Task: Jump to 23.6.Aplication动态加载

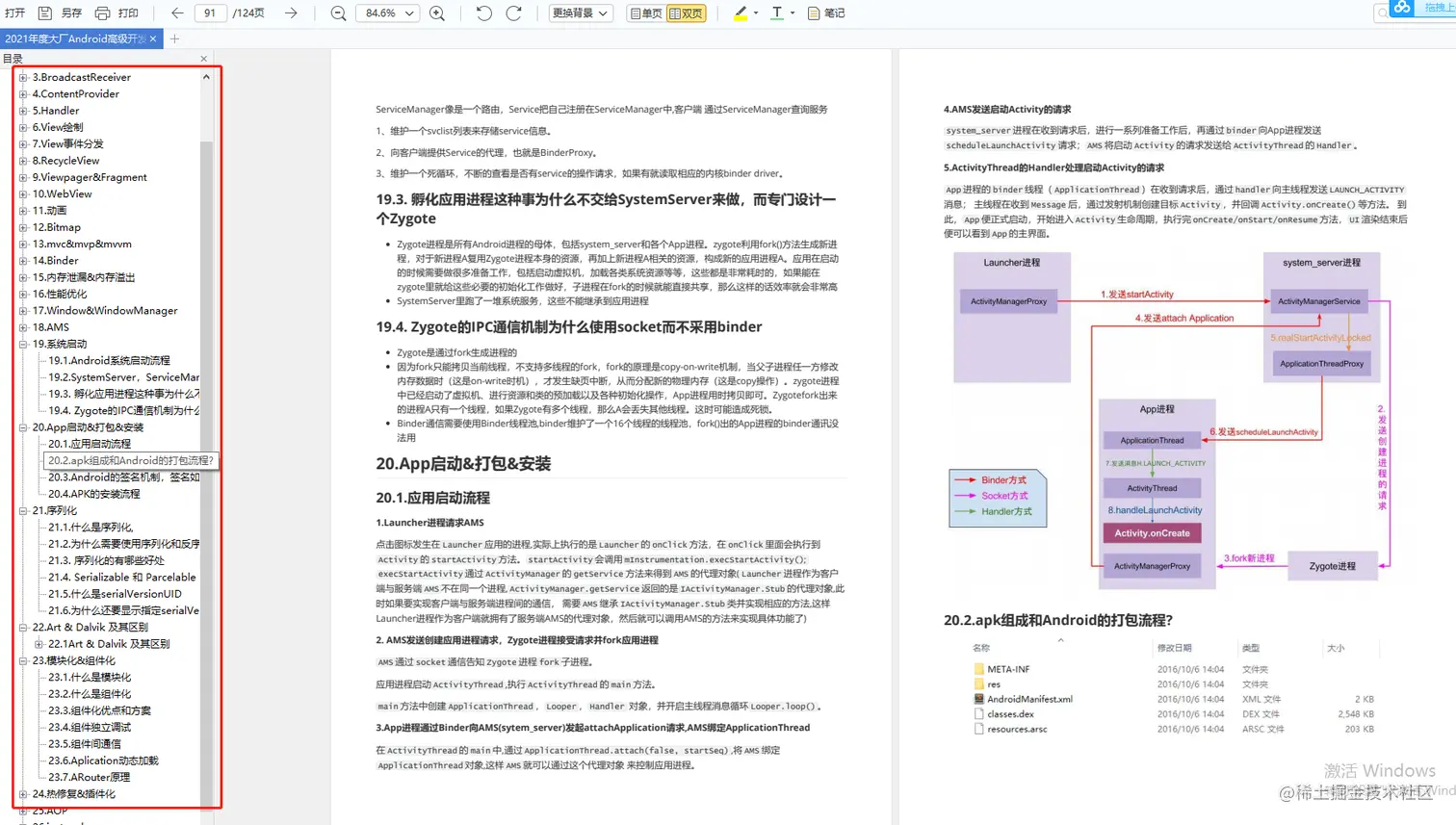Action: point(103,761)
